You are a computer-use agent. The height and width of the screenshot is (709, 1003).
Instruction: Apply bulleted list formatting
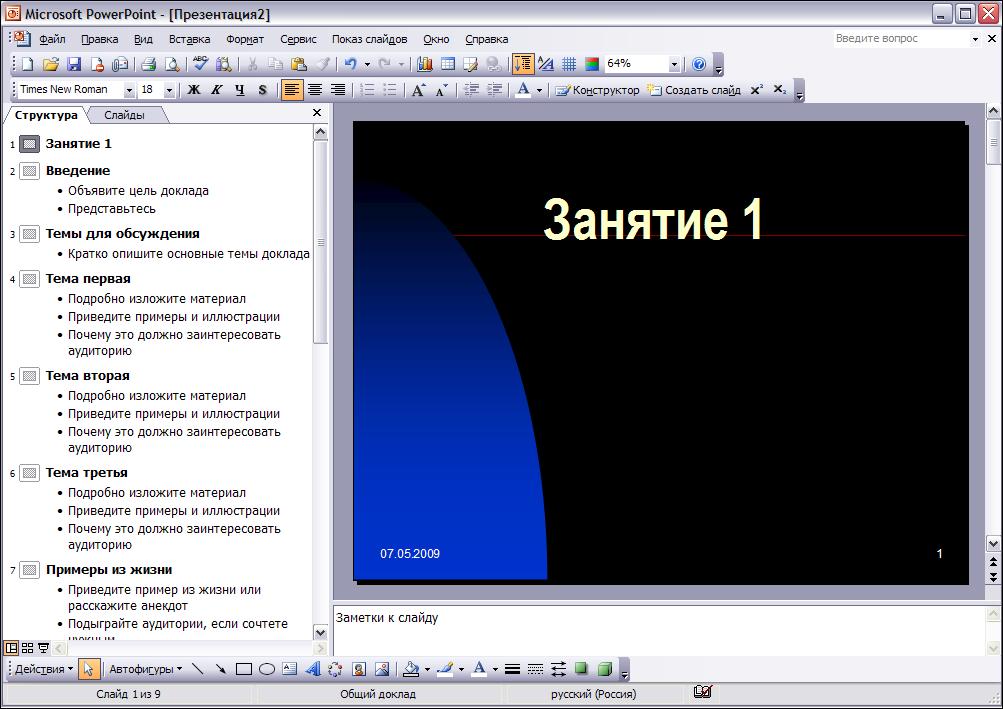point(390,90)
